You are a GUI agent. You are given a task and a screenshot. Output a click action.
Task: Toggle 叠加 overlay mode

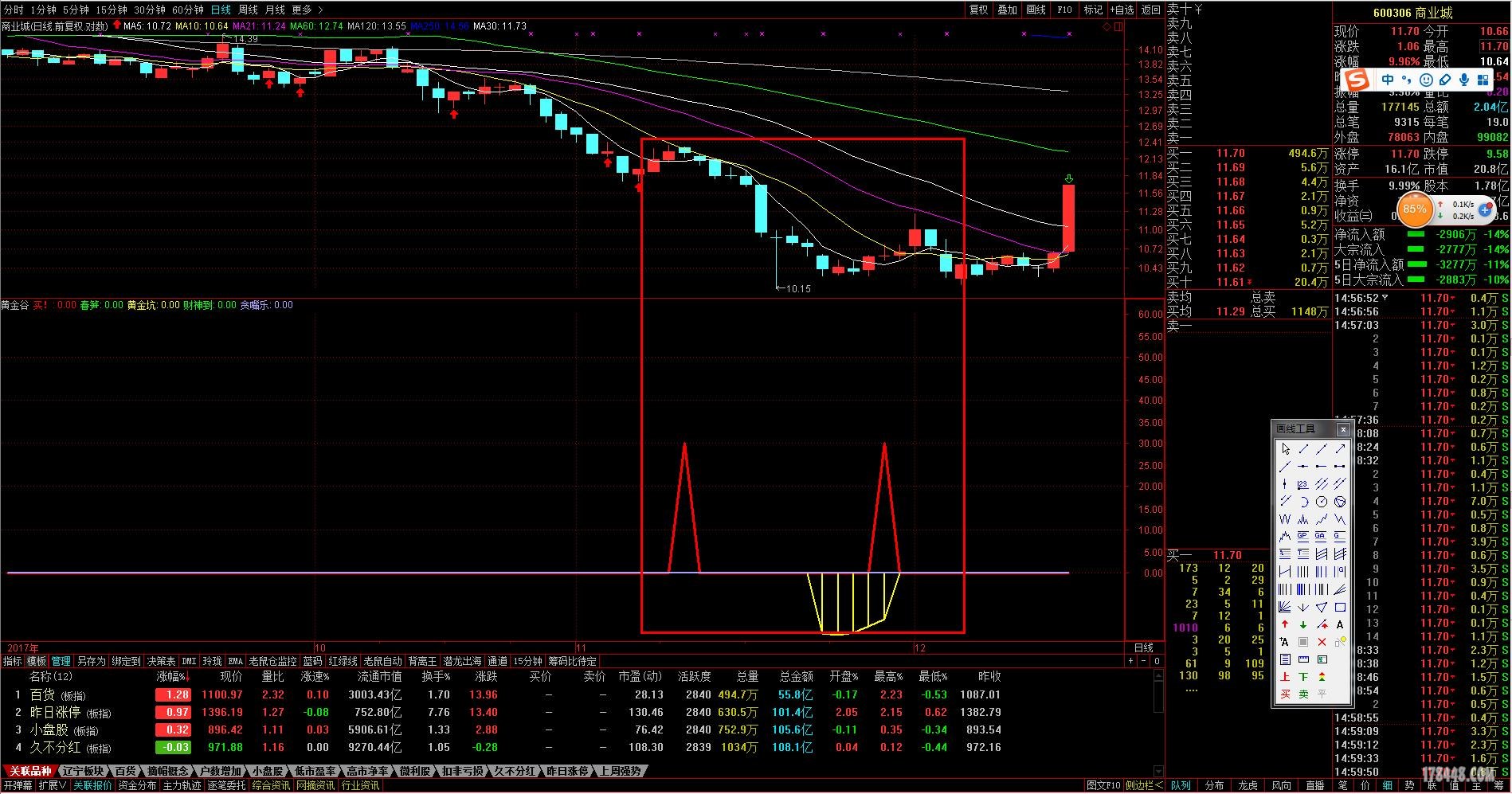1007,10
